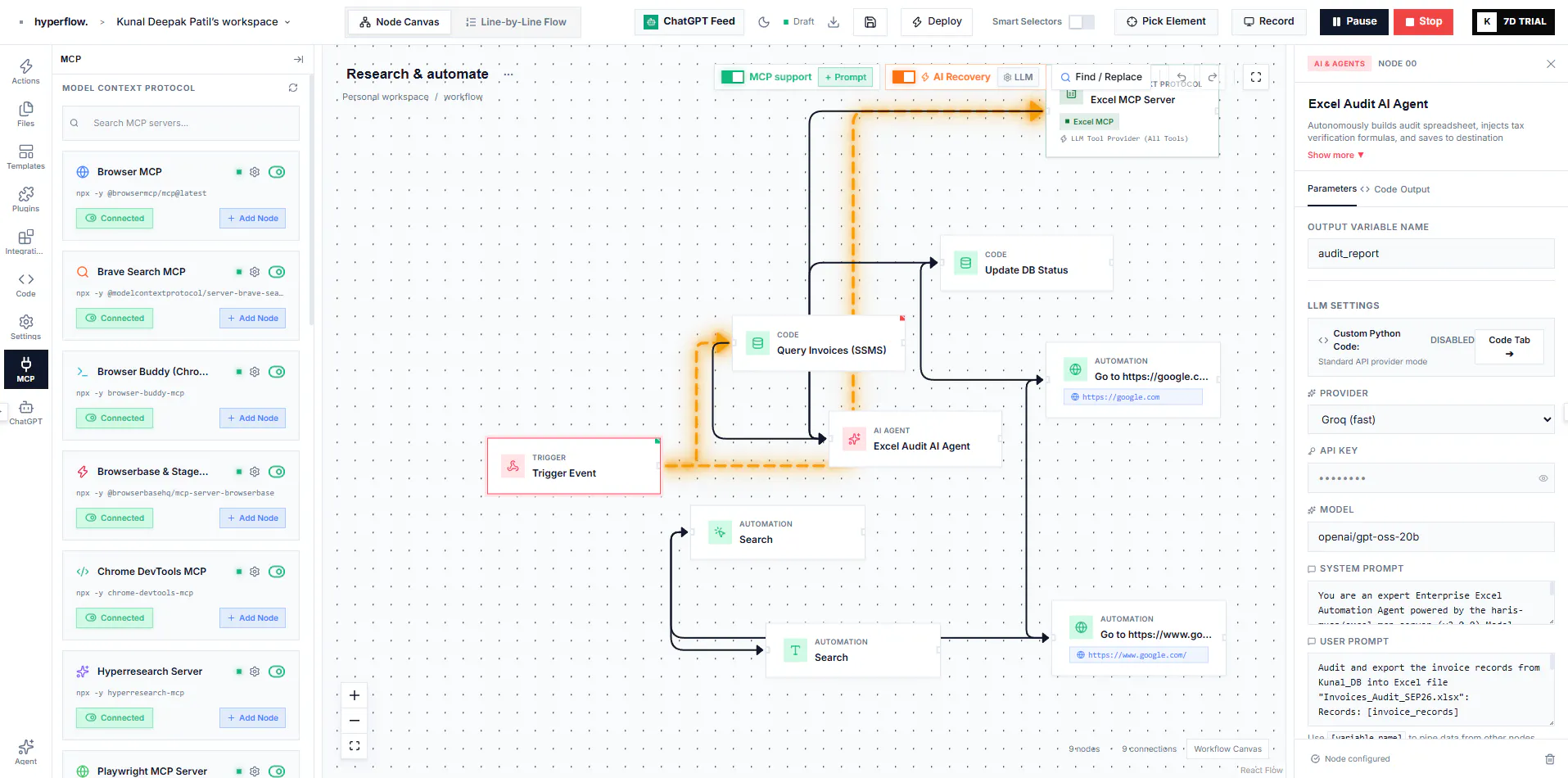Toggle the MCP support switch
The width and height of the screenshot is (1568, 778).
point(732,77)
